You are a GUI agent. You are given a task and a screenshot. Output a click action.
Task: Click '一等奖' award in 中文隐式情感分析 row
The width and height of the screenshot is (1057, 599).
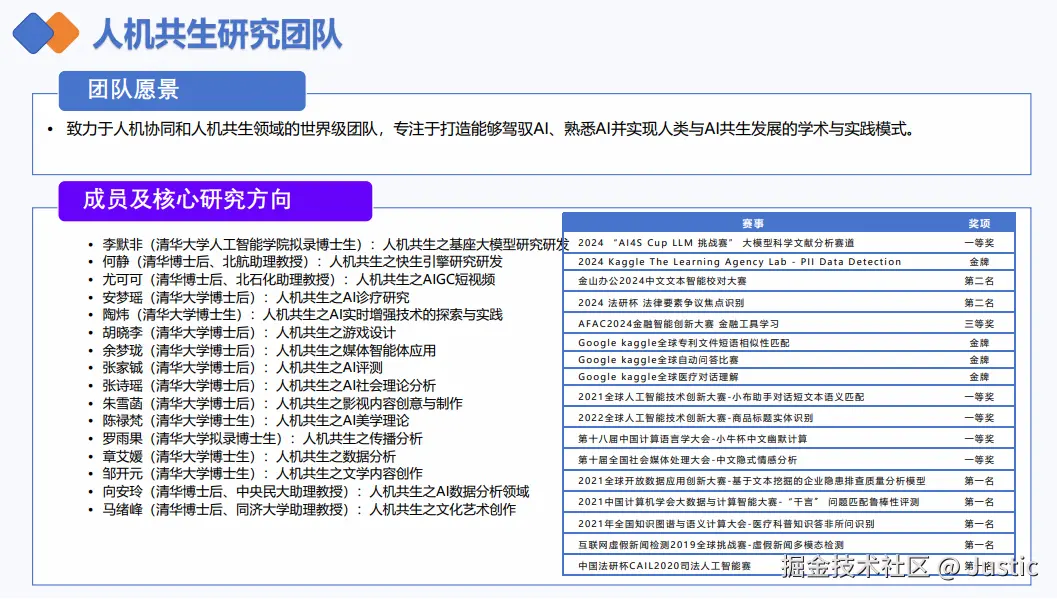[x=979, y=460]
